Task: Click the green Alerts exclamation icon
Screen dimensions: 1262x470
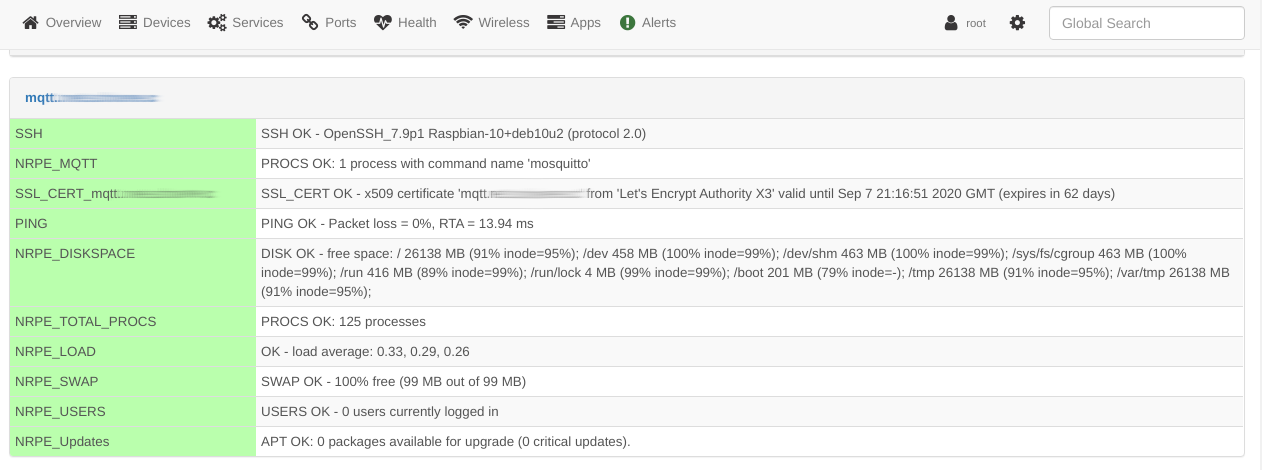Action: click(627, 22)
